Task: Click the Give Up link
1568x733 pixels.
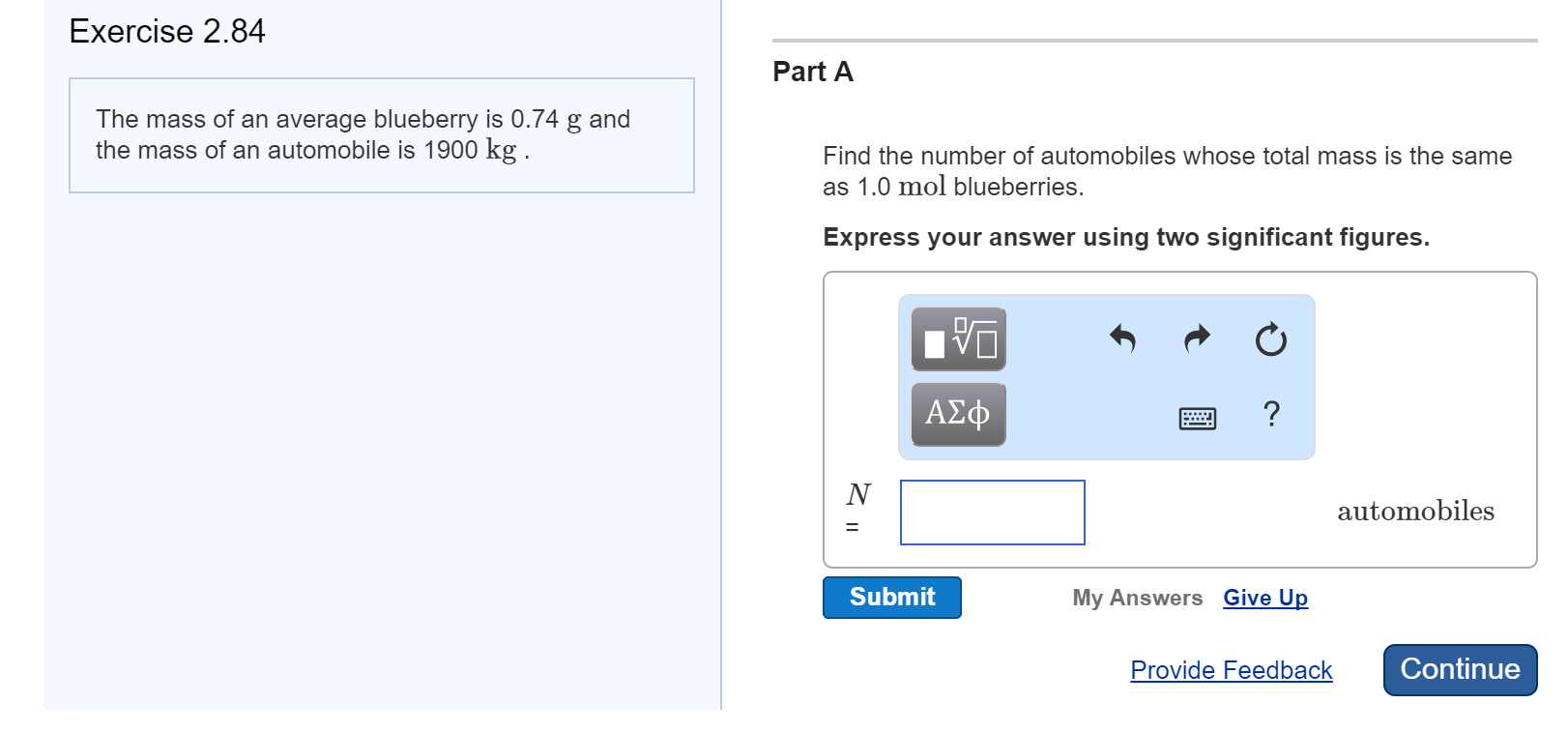Action: coord(1265,598)
